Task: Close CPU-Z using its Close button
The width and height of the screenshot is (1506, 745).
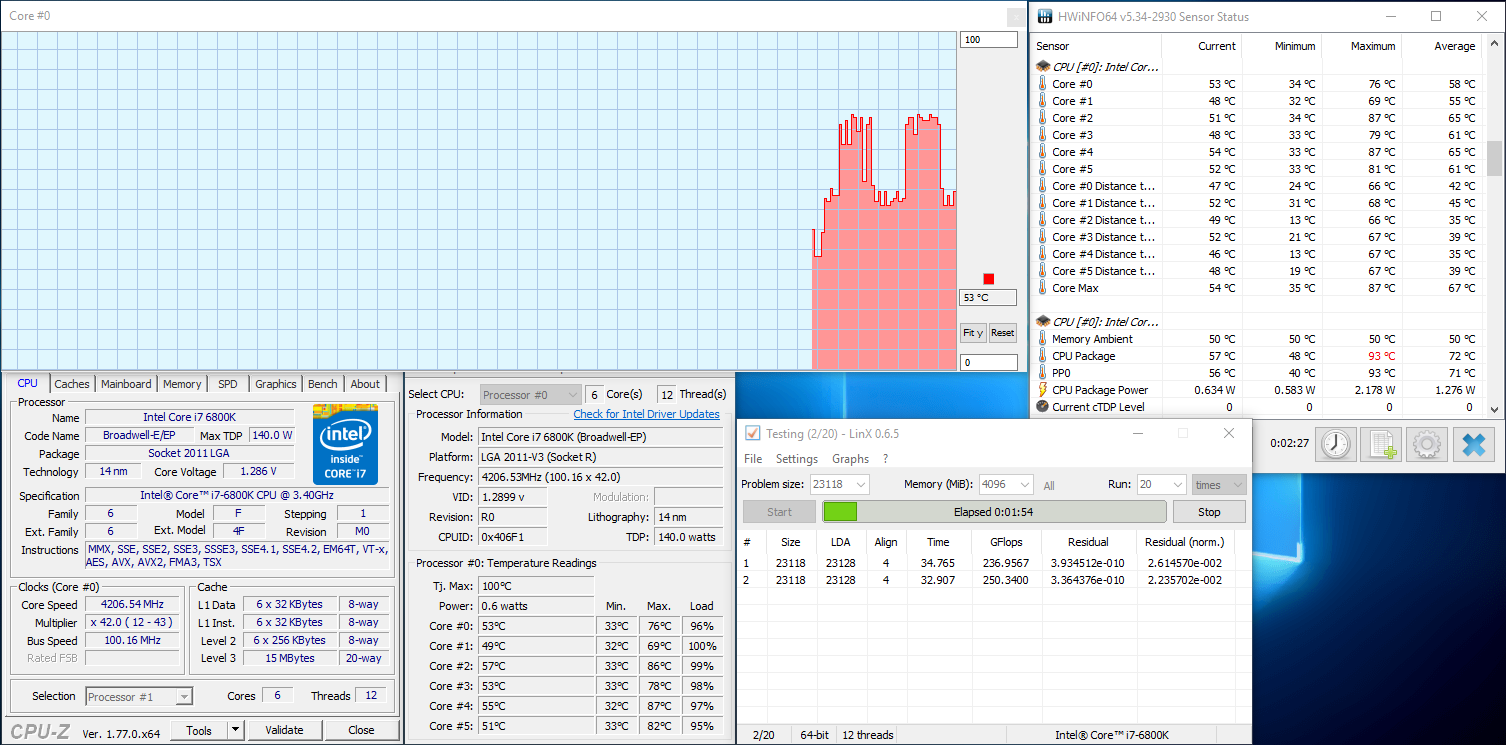Action: (362, 730)
